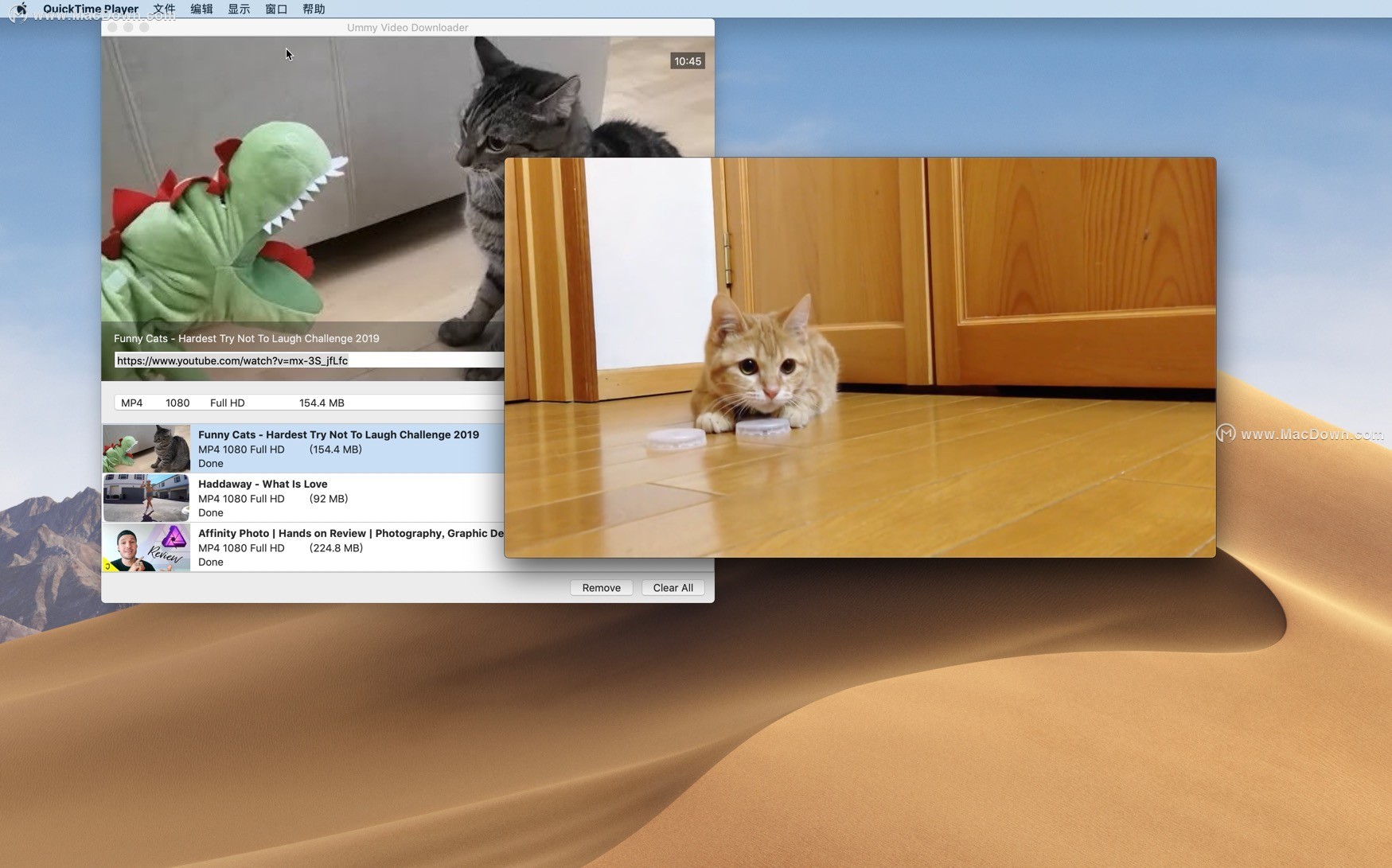Click the Done status under Affinity Photo
The image size is (1392, 868).
tap(211, 562)
